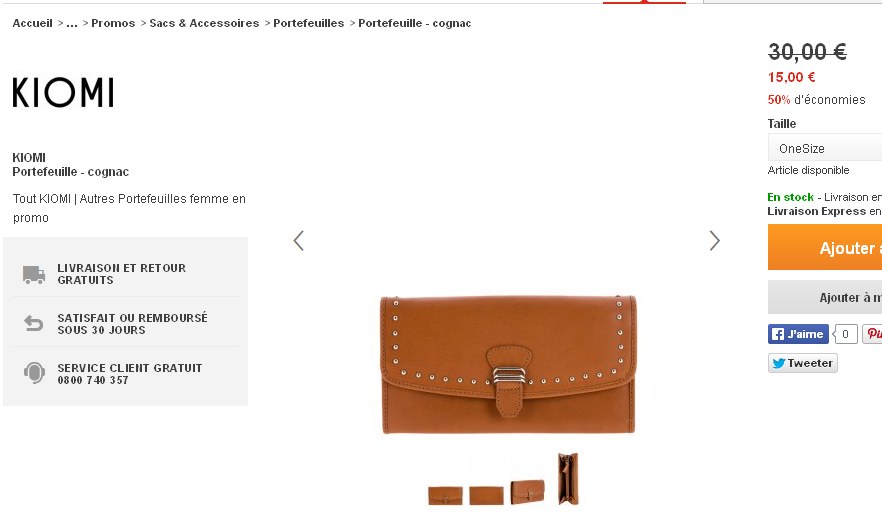This screenshot has height=522, width=882.
Task: Open the OneSize Taille dropdown
Action: coord(825,148)
